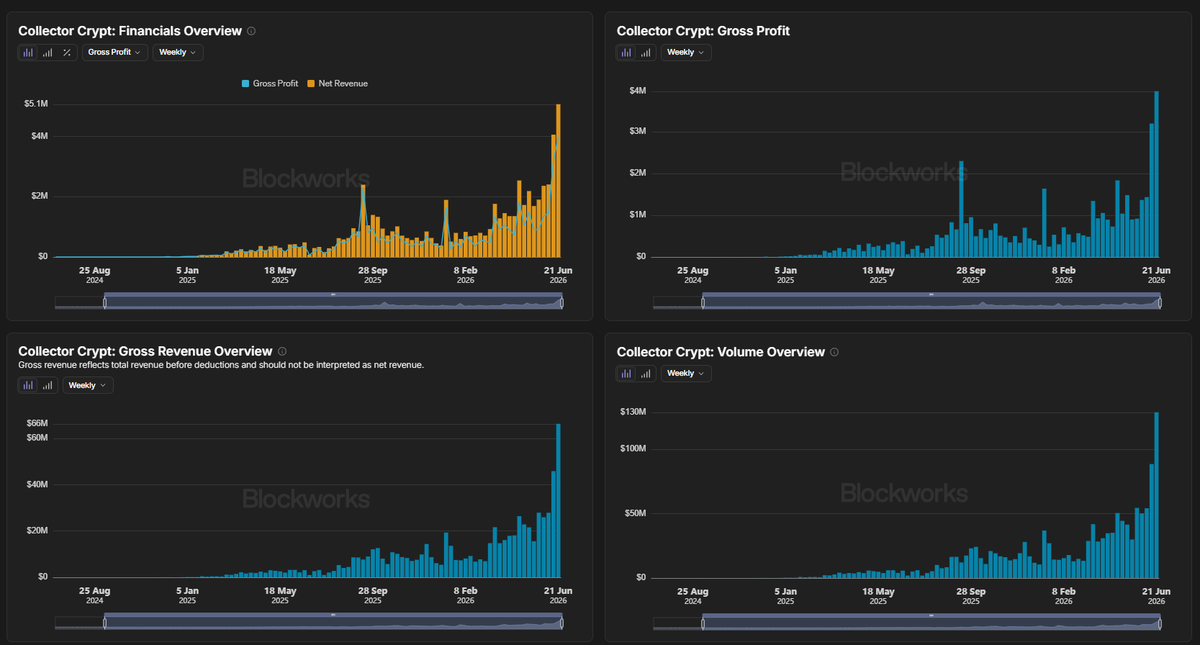Click Financials Overview range slider right handle
The height and width of the screenshot is (645, 1200).
562,301
